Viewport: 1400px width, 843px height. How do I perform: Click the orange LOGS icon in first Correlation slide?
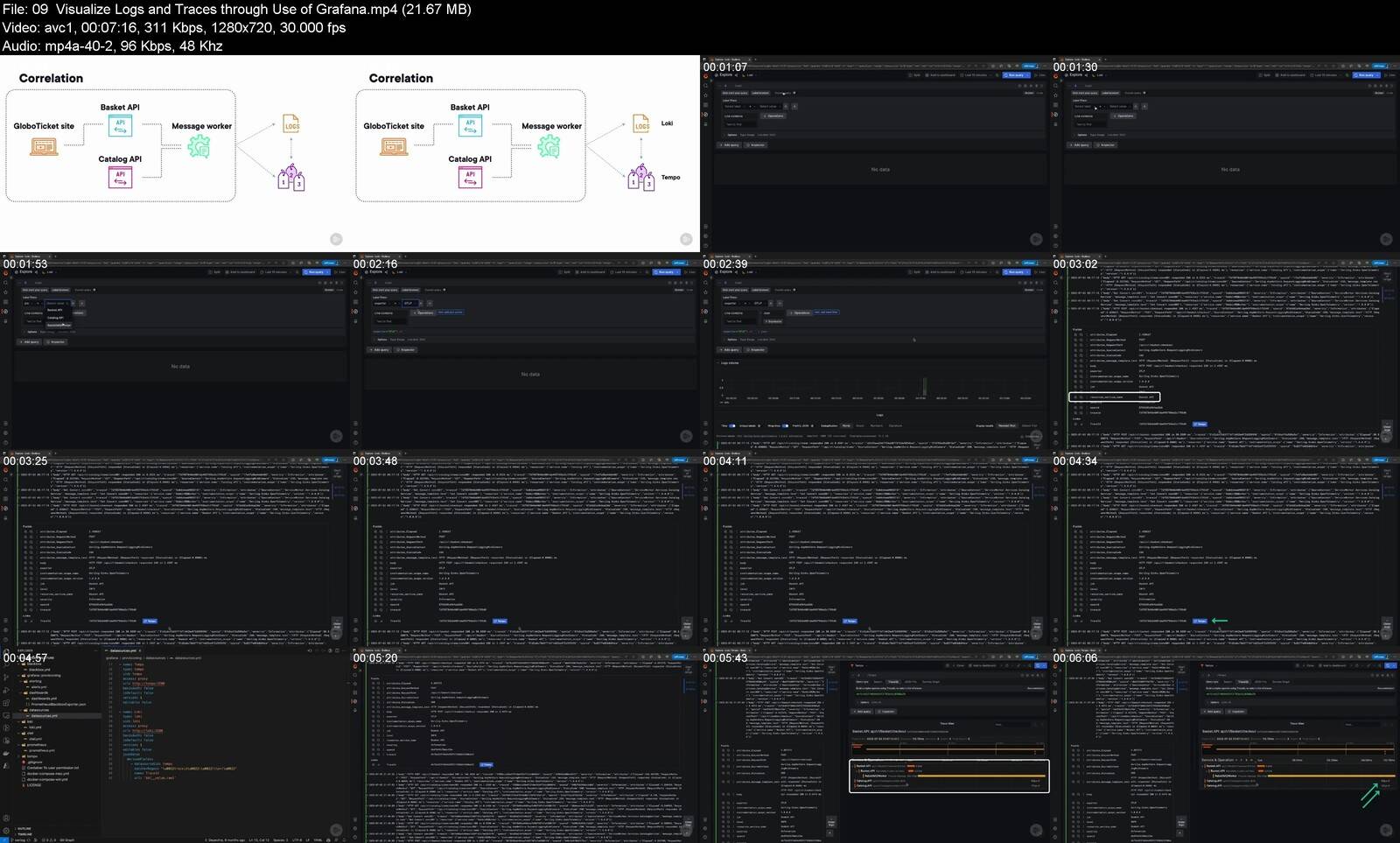(x=291, y=124)
